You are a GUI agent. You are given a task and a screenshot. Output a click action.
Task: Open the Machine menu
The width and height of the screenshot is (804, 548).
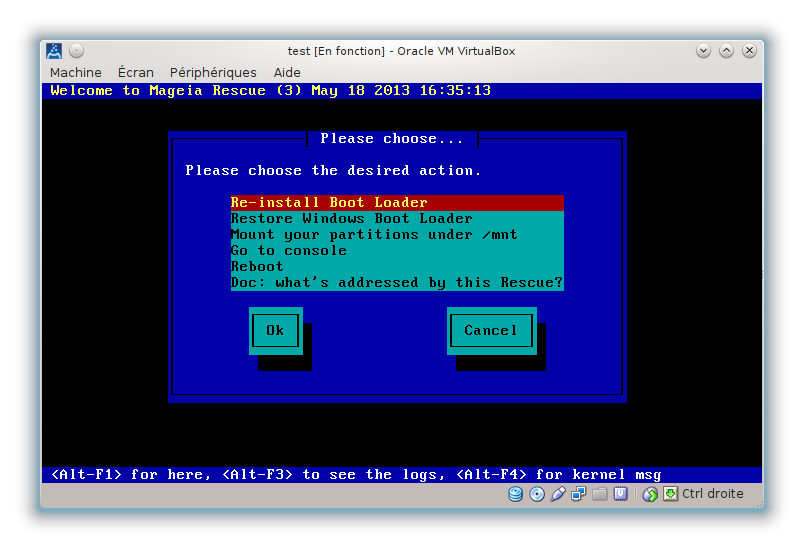click(76, 72)
